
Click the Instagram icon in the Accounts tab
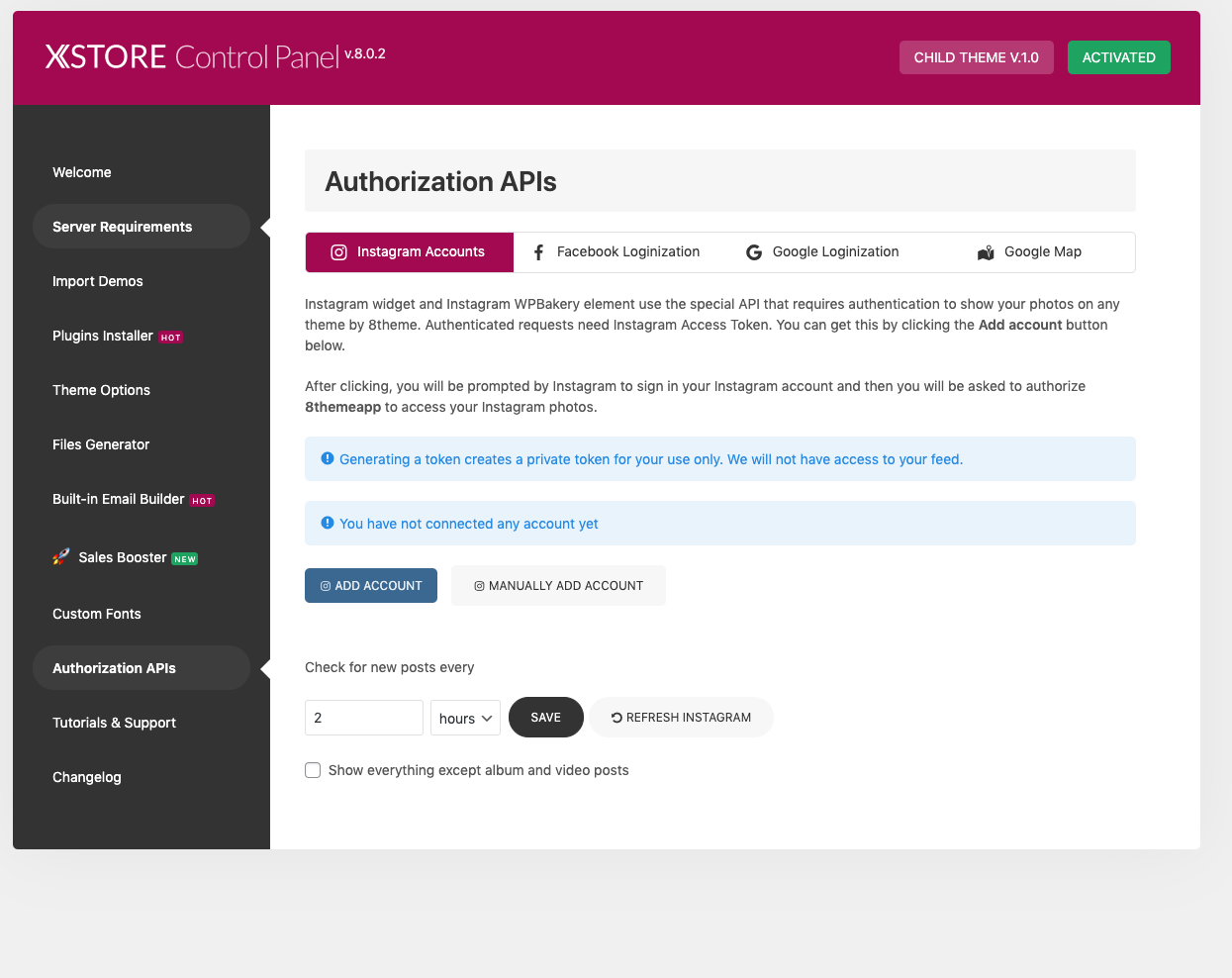click(x=338, y=252)
